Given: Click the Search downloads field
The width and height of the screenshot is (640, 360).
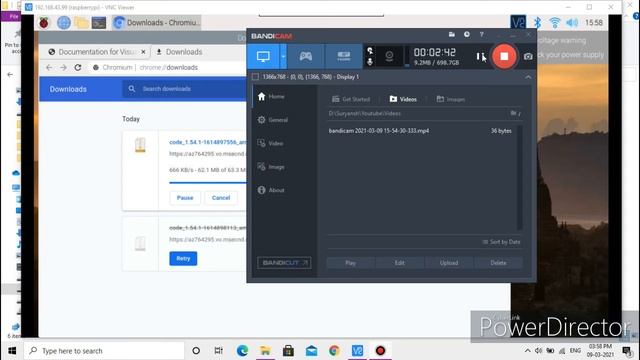Looking at the screenshot, I should click(184, 89).
